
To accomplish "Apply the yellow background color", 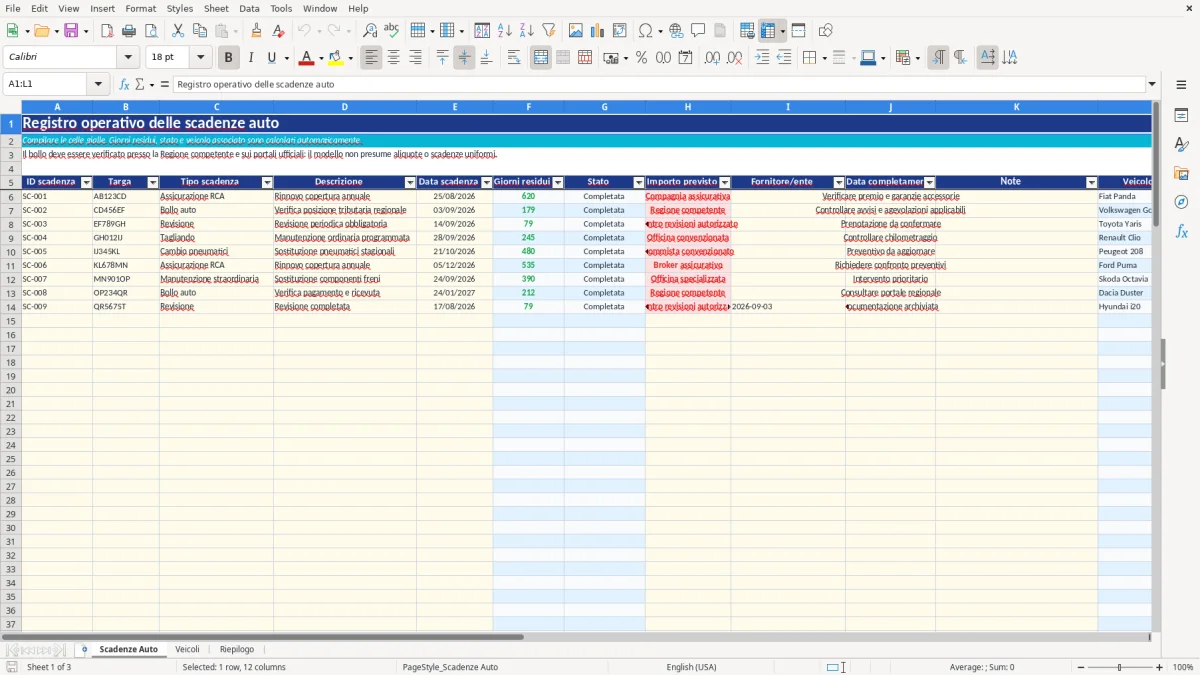I will (x=336, y=58).
